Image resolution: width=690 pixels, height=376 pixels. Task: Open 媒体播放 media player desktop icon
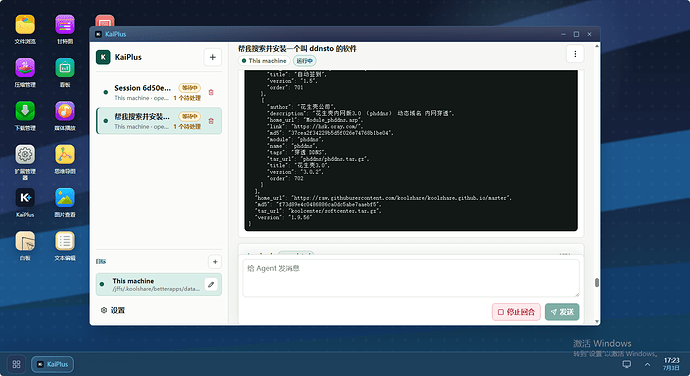pyautogui.click(x=65, y=116)
